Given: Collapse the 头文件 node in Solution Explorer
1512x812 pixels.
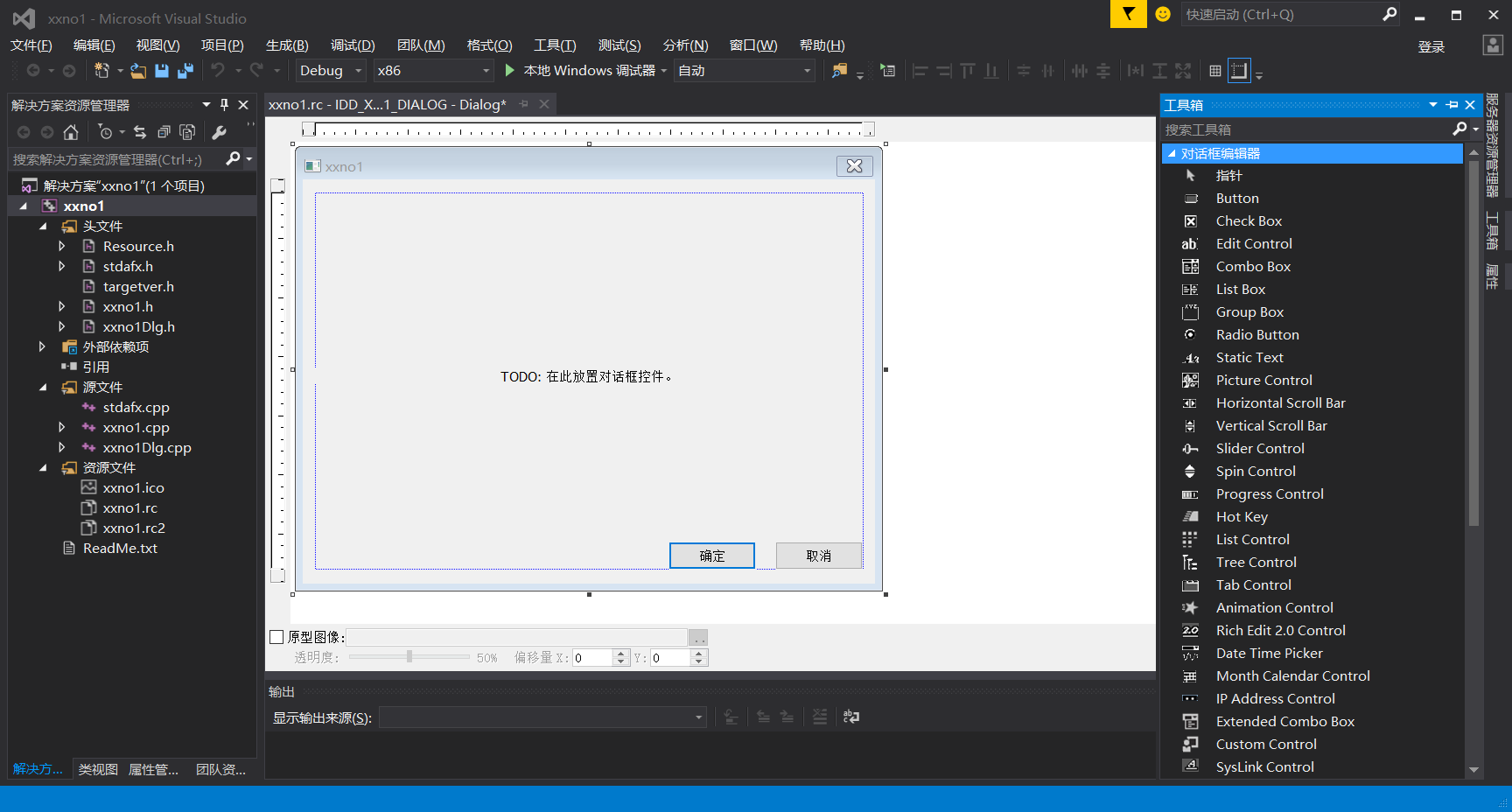Looking at the screenshot, I should click(x=43, y=226).
